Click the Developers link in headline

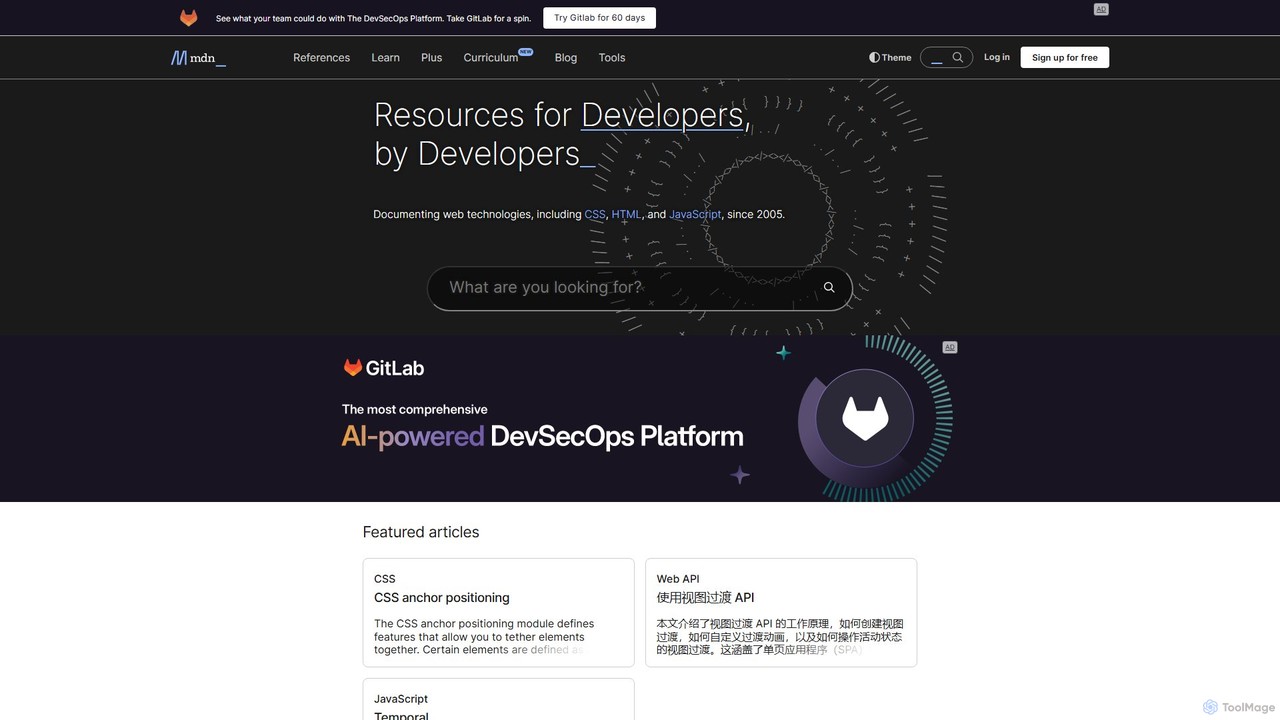point(662,115)
